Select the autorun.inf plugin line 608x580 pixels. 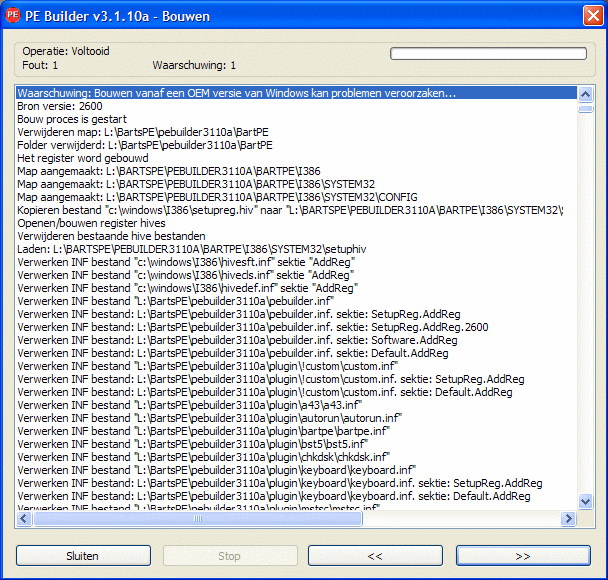[297, 418]
